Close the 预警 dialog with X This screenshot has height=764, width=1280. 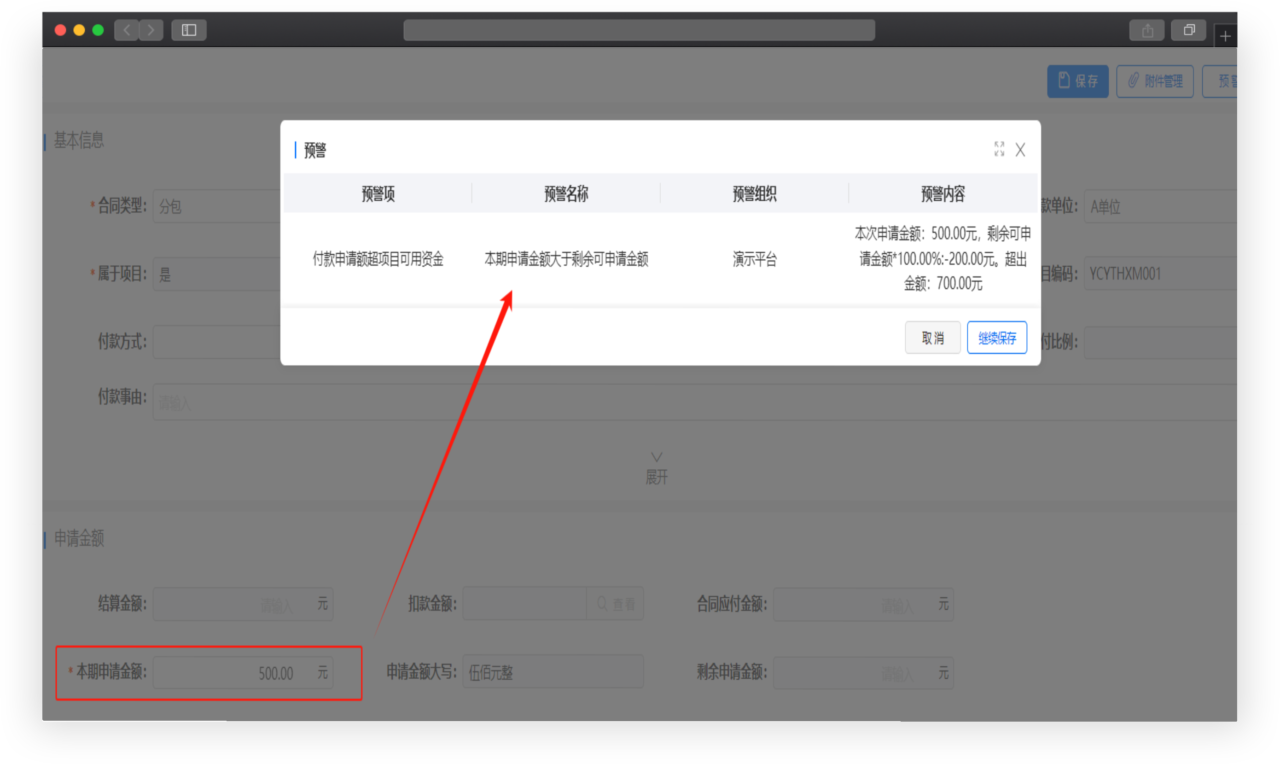[x=1020, y=150]
